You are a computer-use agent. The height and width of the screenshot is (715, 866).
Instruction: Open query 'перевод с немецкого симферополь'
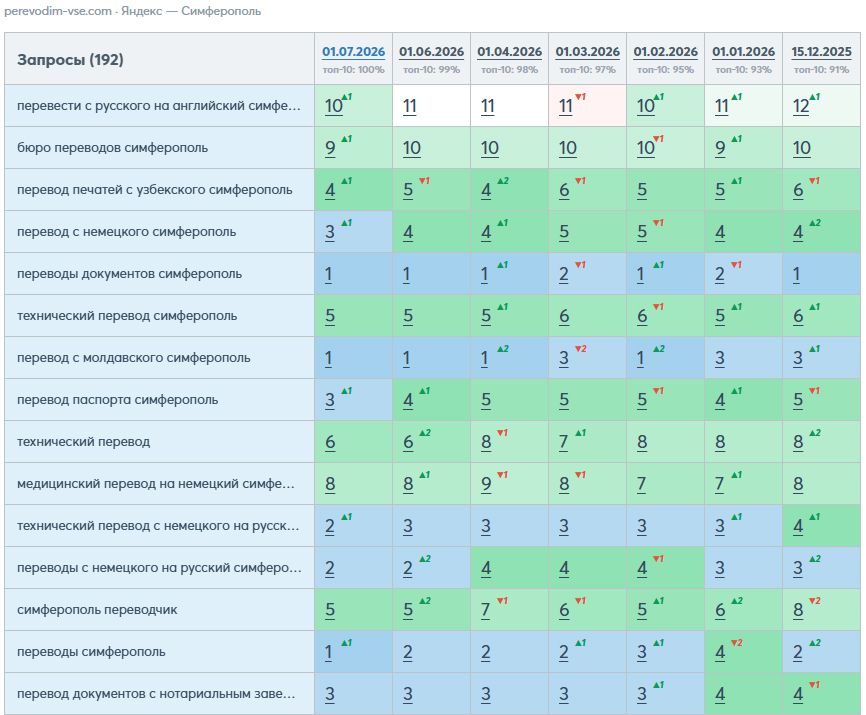(126, 232)
